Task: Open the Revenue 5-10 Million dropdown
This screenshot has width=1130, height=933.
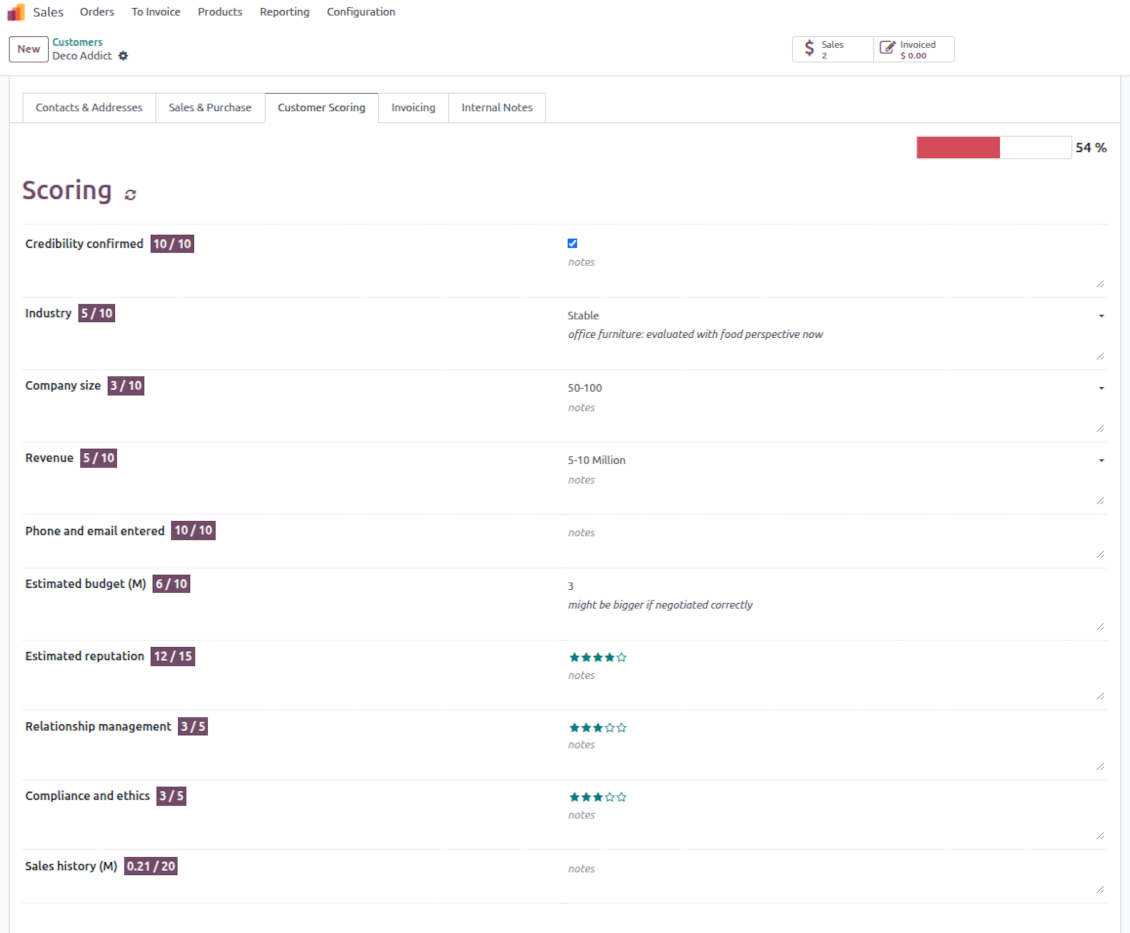Action: coord(834,461)
